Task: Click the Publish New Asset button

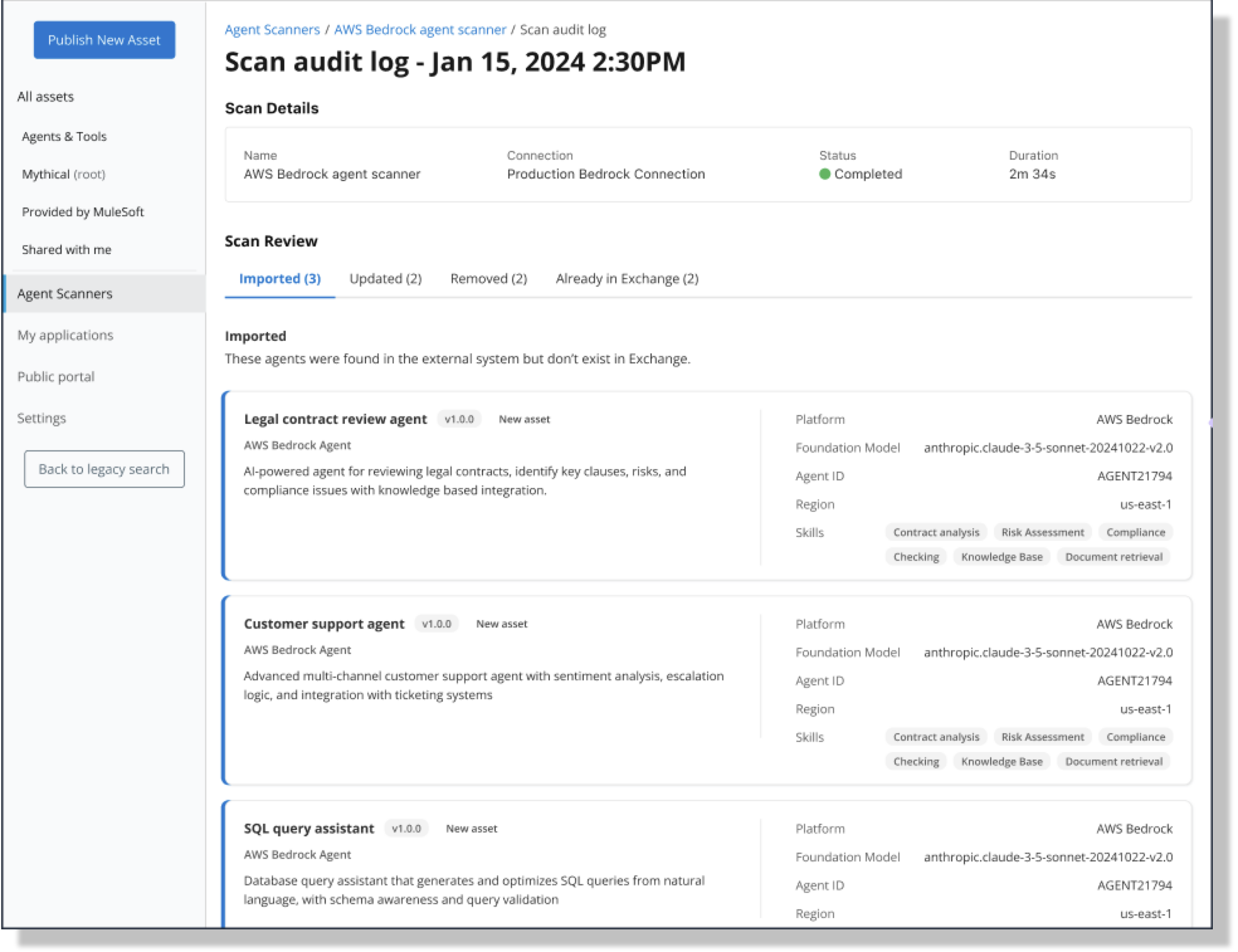Action: coord(104,39)
